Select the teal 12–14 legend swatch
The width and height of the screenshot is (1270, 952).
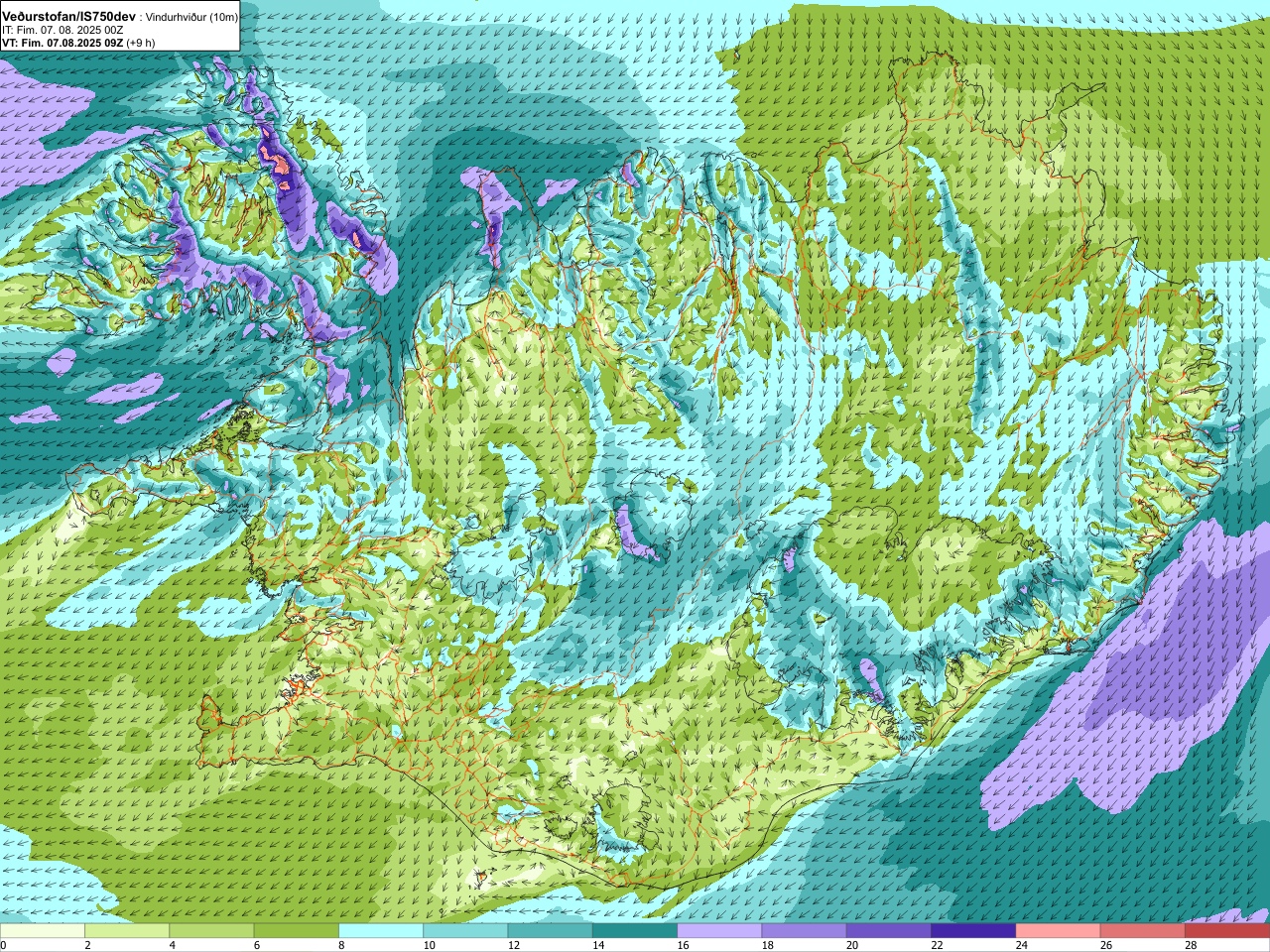pos(550,931)
